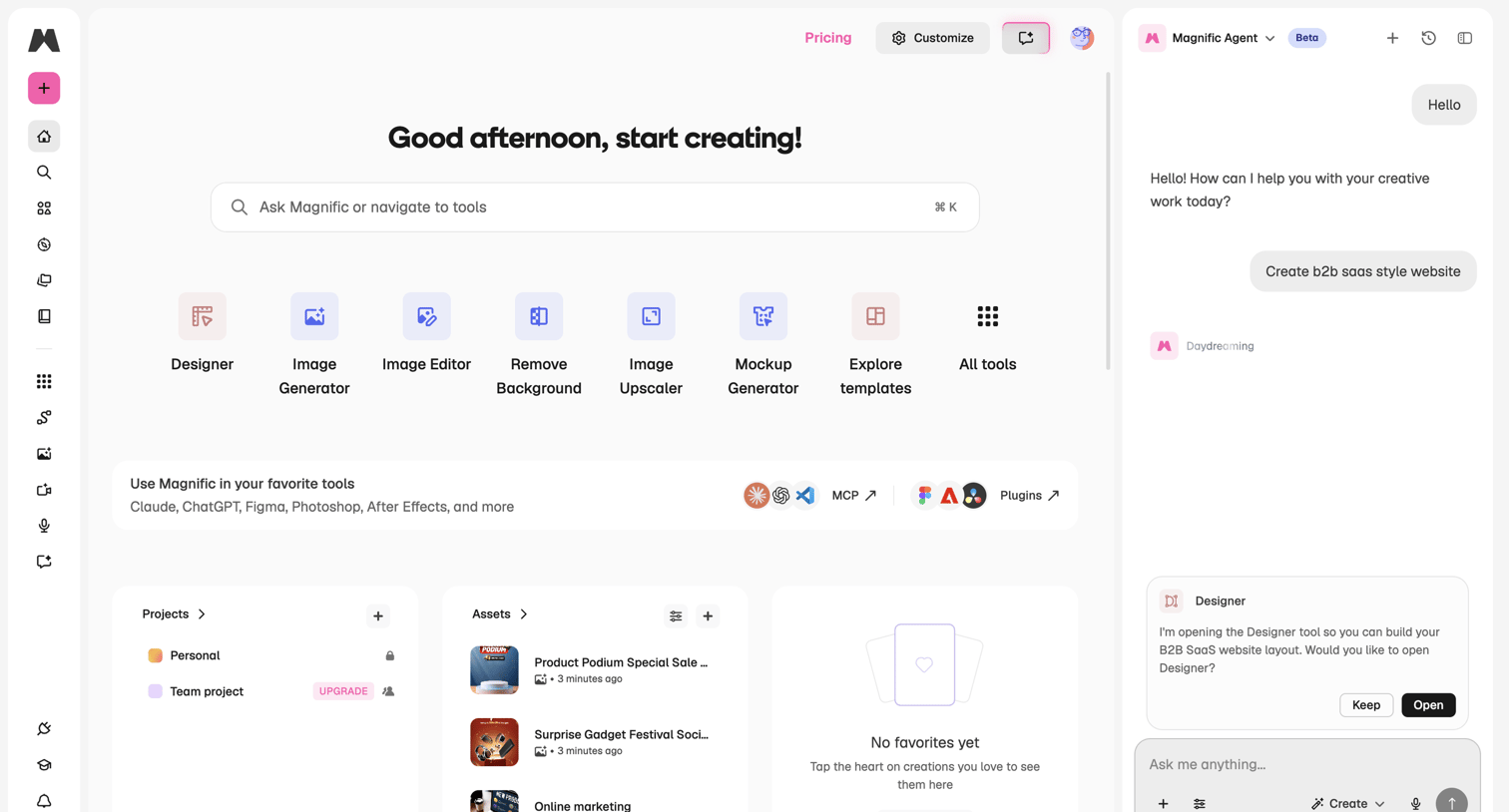Open the notifications bell icon

point(44,801)
